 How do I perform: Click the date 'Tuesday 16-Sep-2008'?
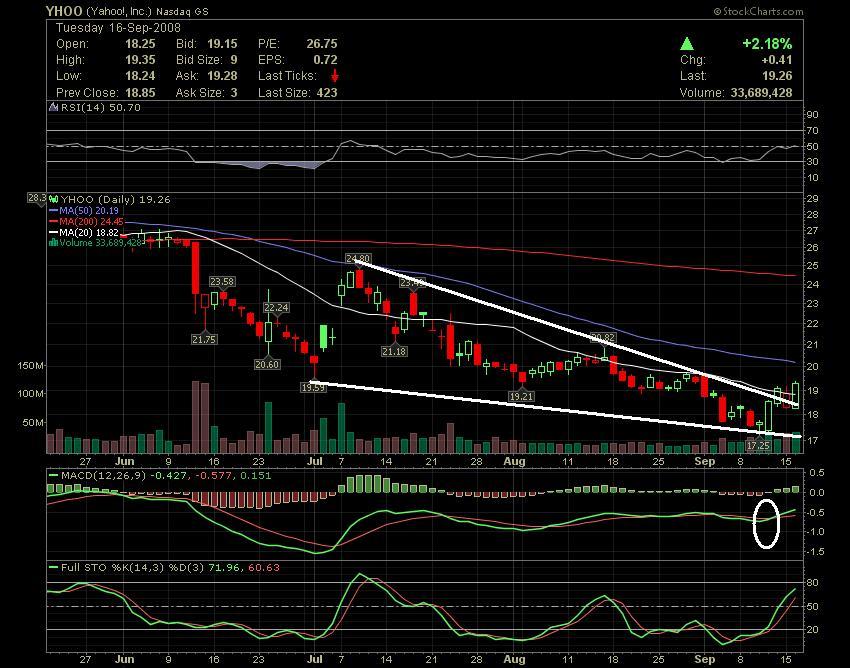pyautogui.click(x=118, y=28)
